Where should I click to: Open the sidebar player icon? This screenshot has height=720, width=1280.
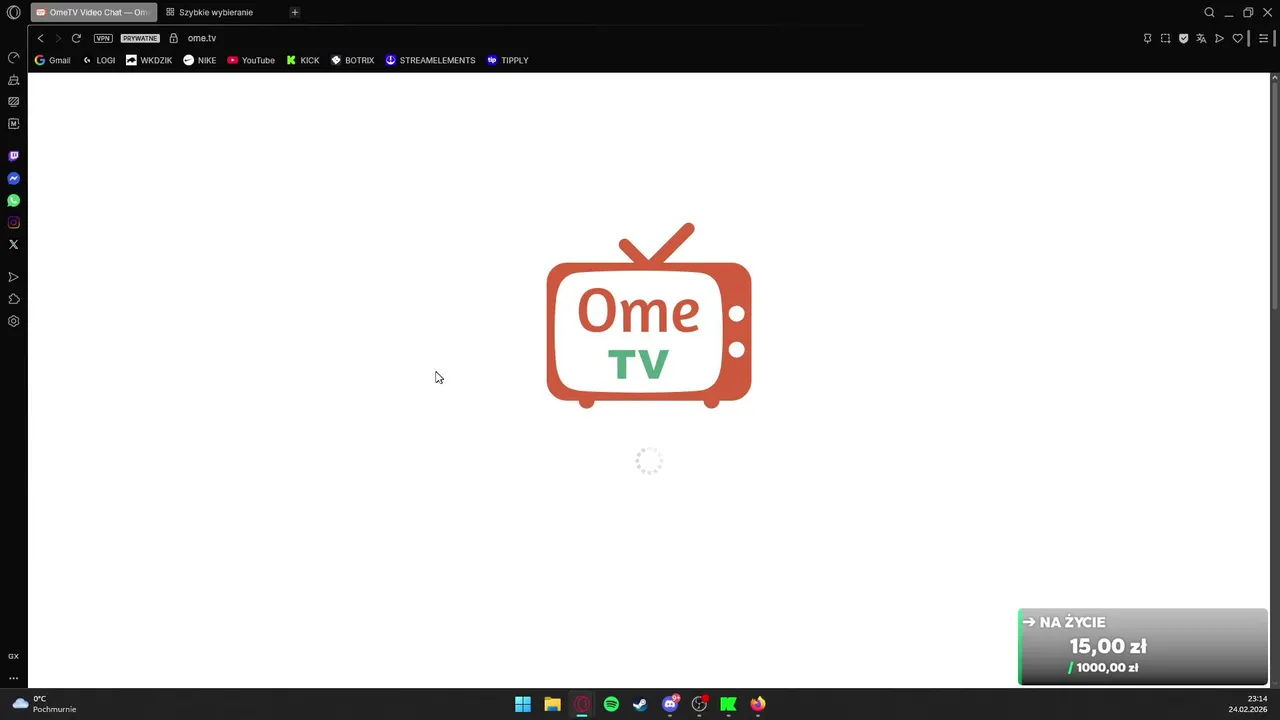tap(14, 277)
